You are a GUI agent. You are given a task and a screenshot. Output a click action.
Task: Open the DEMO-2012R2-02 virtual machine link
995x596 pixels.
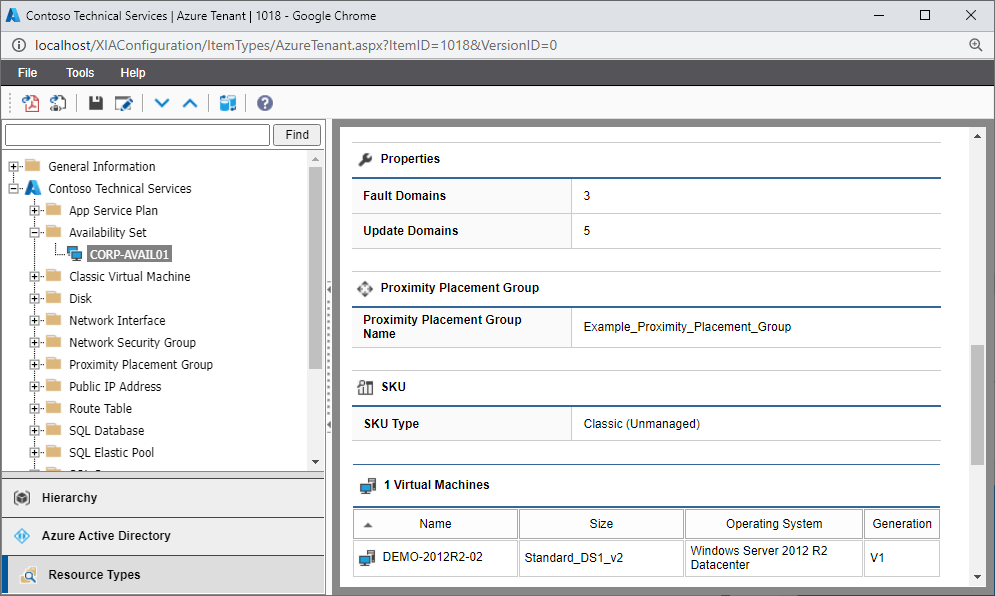(432, 557)
